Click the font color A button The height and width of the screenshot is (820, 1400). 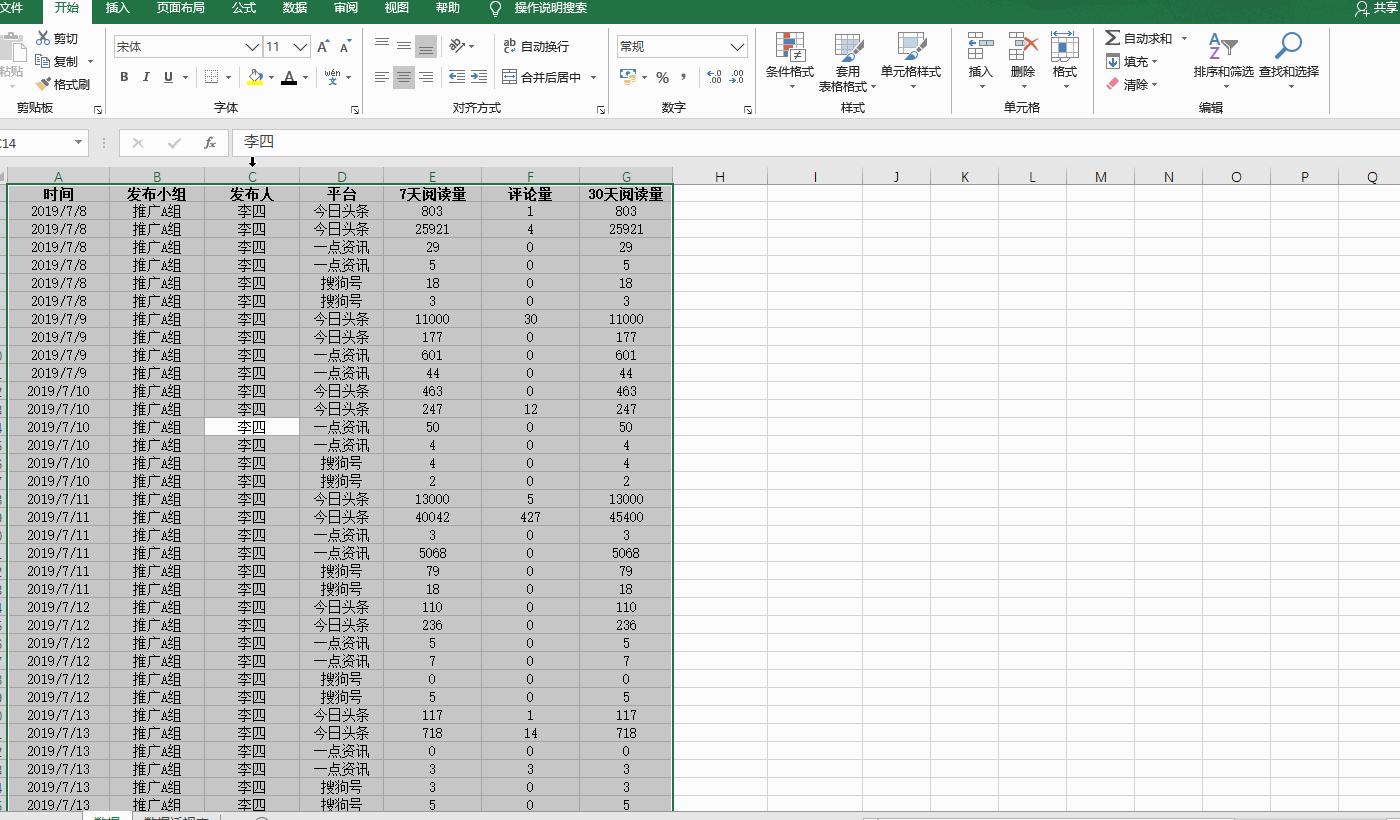tap(289, 77)
